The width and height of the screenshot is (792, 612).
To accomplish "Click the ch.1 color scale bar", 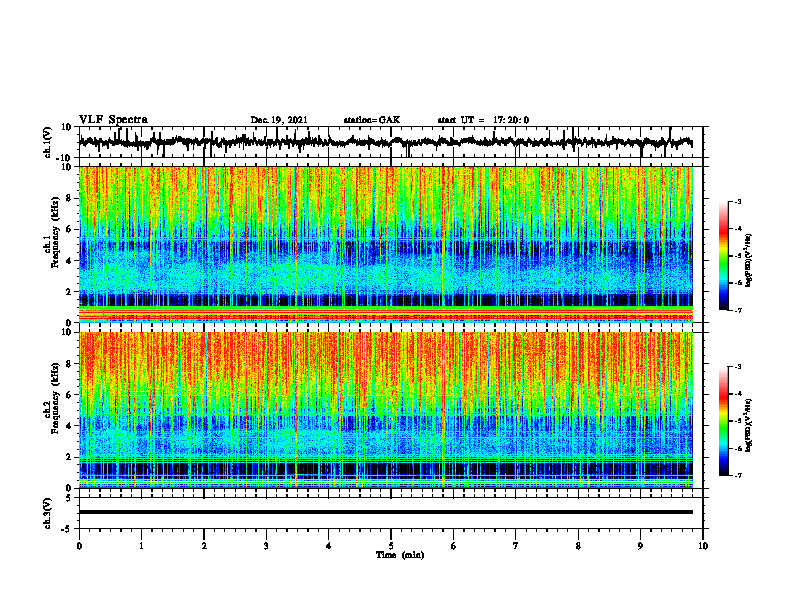I will pos(724,256).
